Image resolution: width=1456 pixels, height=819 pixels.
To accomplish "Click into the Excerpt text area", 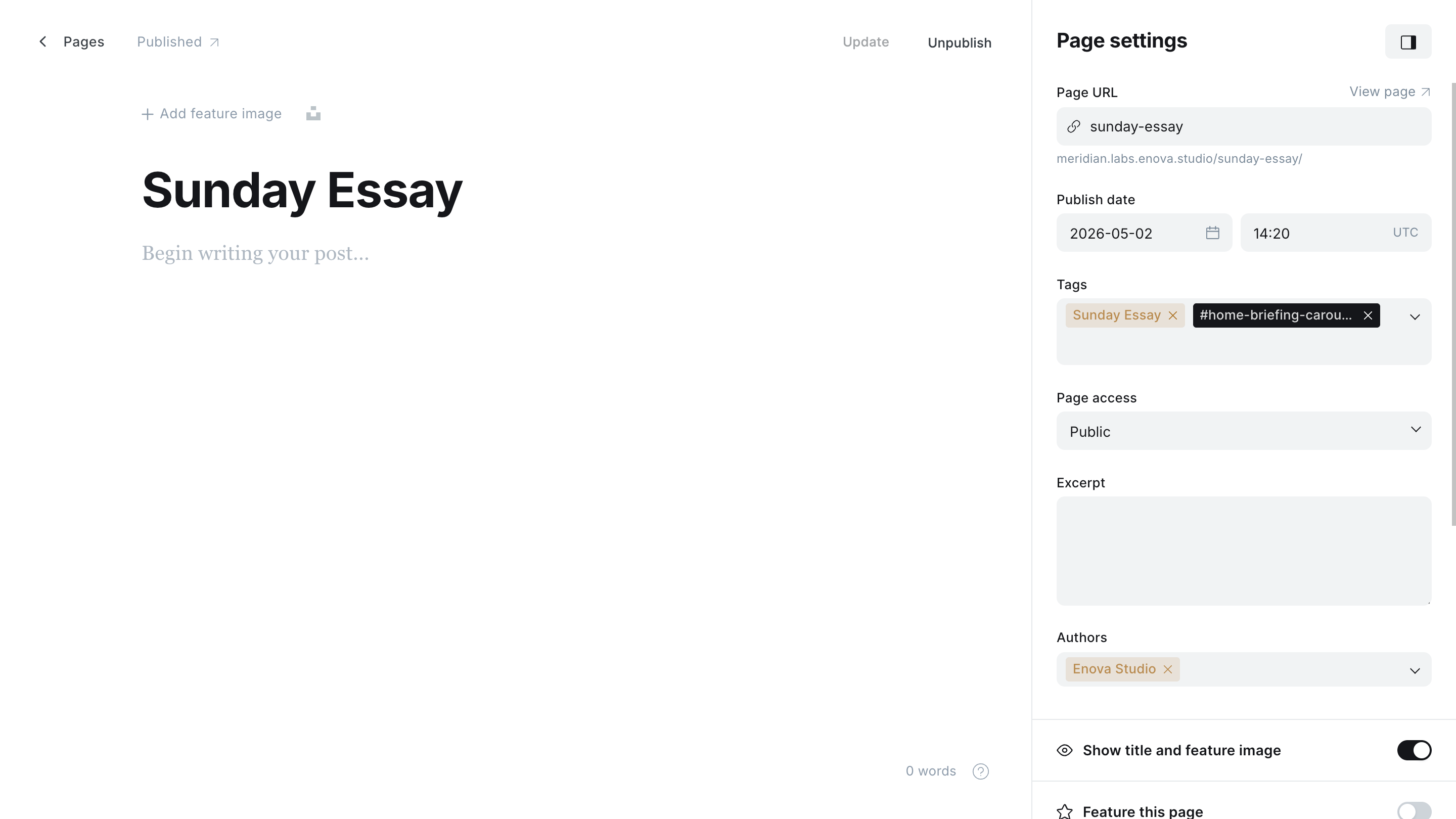I will pos(1244,551).
